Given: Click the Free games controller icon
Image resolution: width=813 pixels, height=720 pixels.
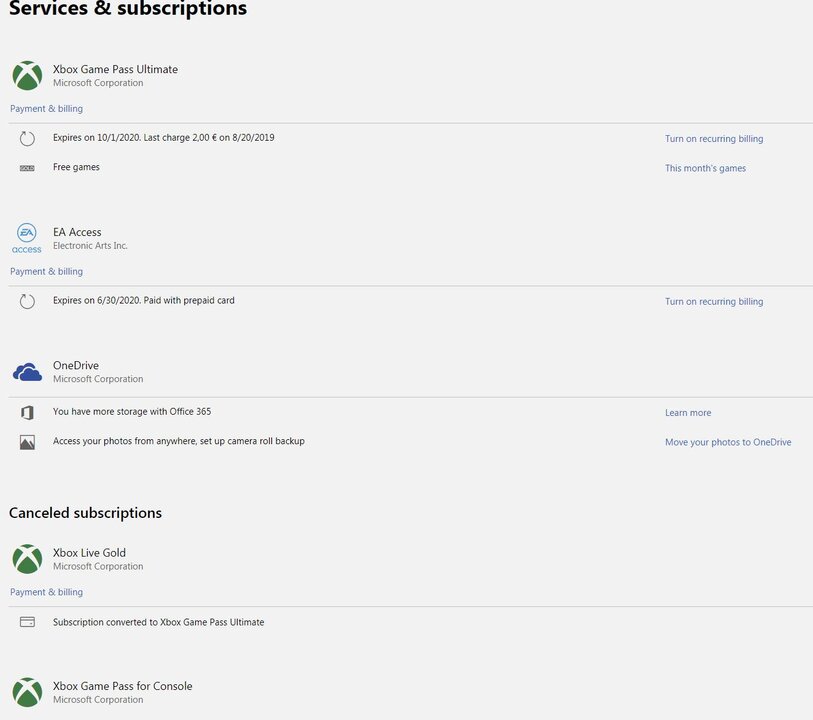Looking at the screenshot, I should coord(27,168).
